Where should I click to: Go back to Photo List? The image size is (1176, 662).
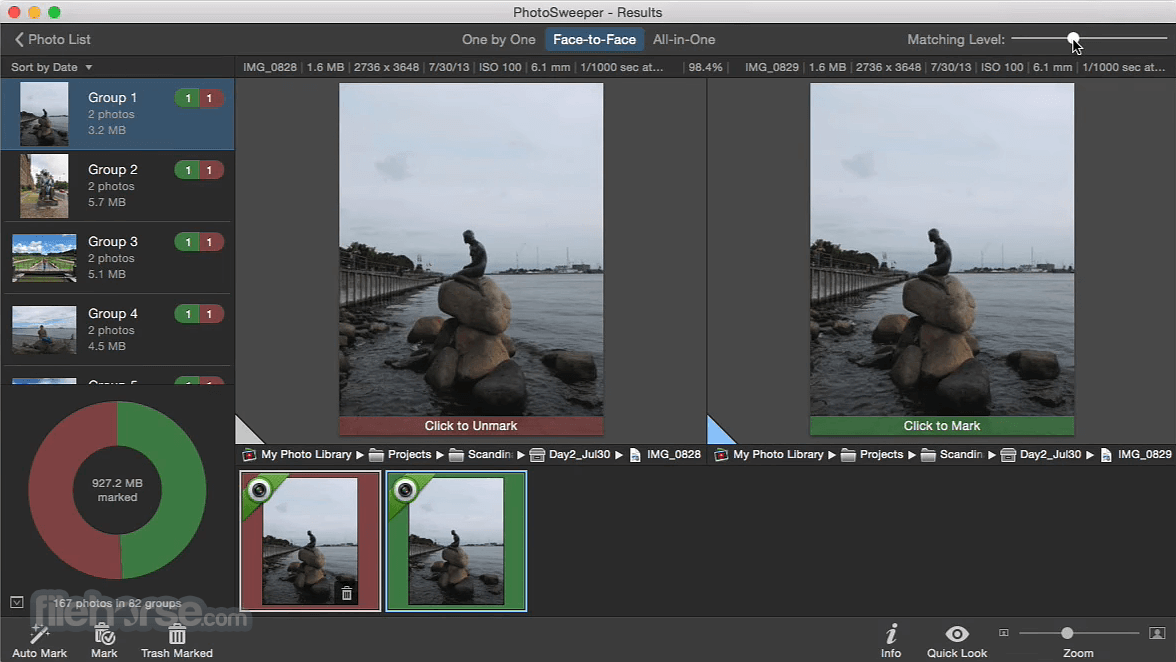pyautogui.click(x=52, y=39)
